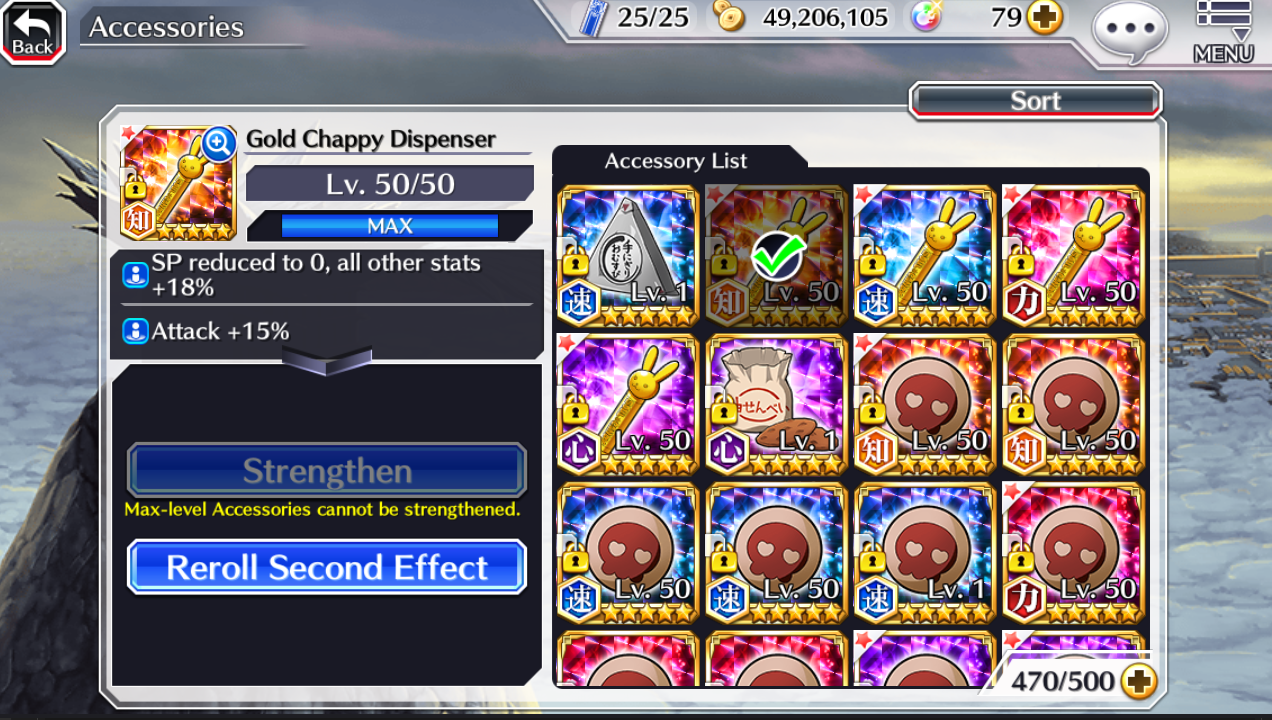The width and height of the screenshot is (1272, 720).
Task: Toggle lock on selected Gold Chappy Dispenser icon
Action: (135, 187)
